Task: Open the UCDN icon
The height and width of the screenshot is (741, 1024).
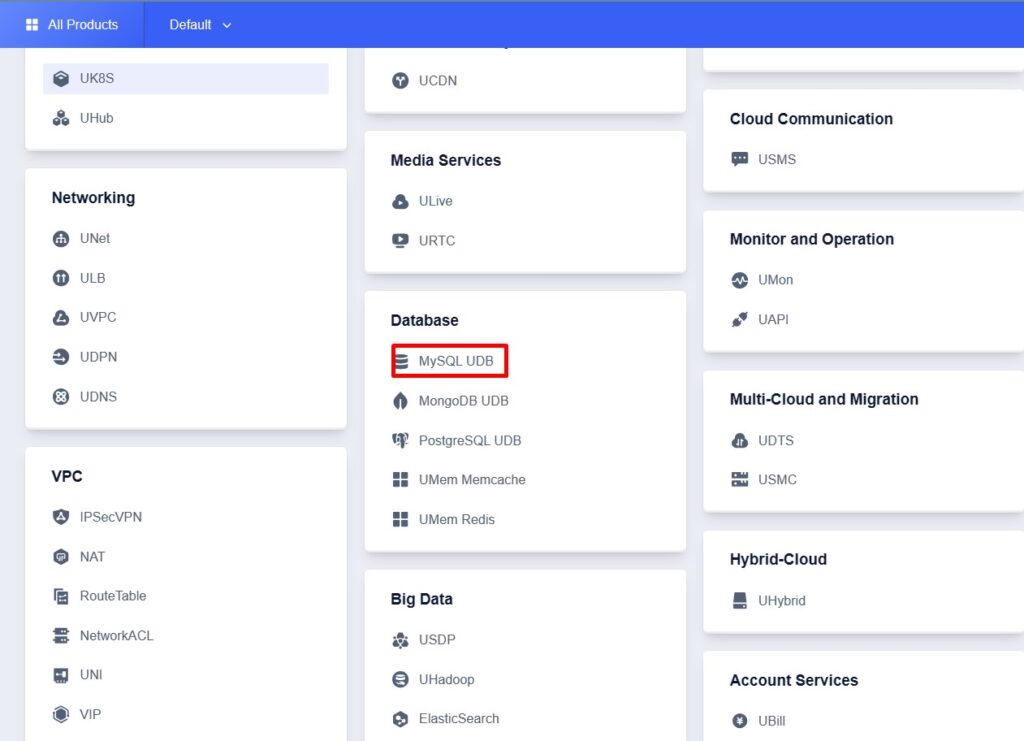Action: (x=401, y=81)
